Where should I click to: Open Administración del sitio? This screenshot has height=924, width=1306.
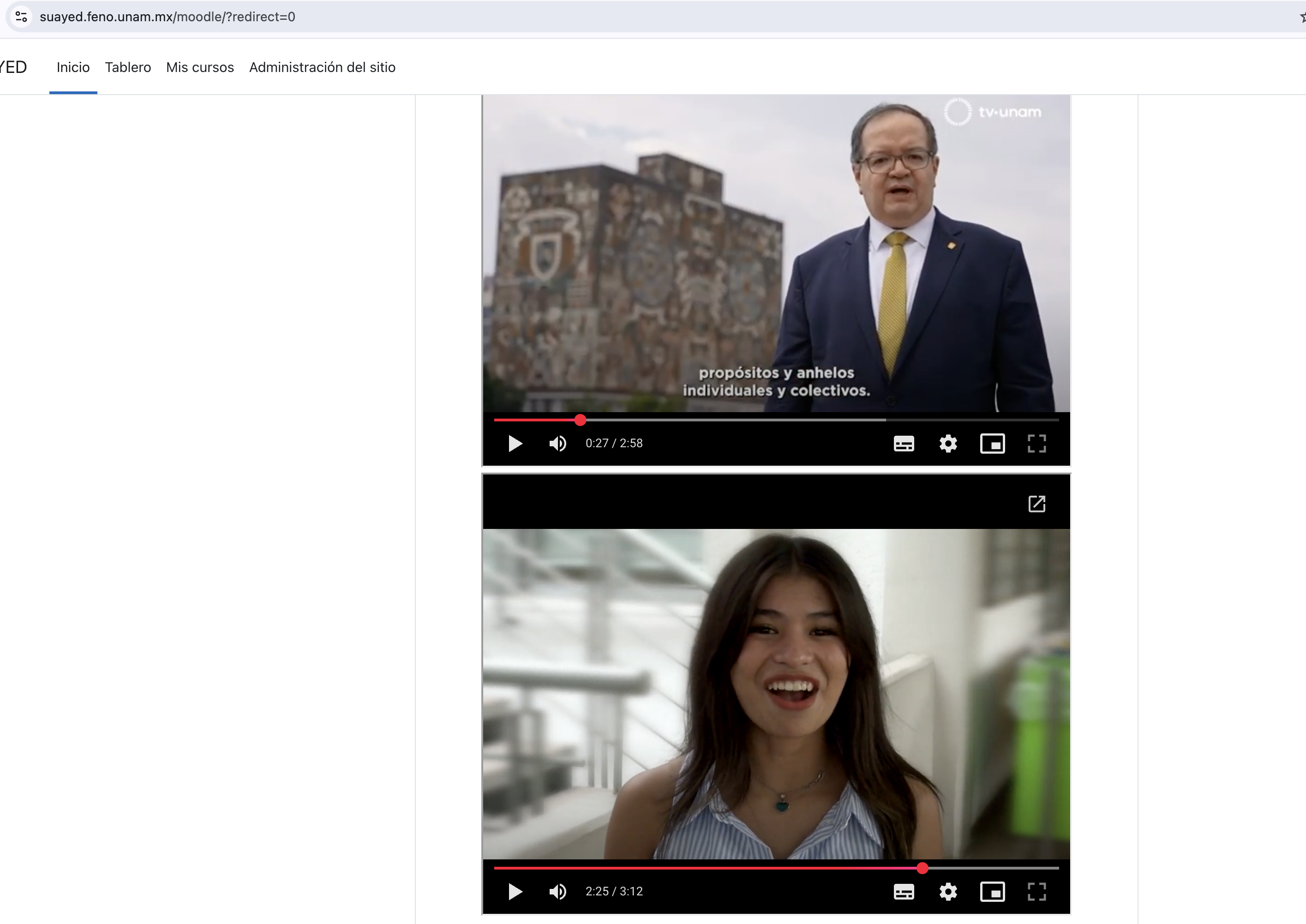click(322, 67)
